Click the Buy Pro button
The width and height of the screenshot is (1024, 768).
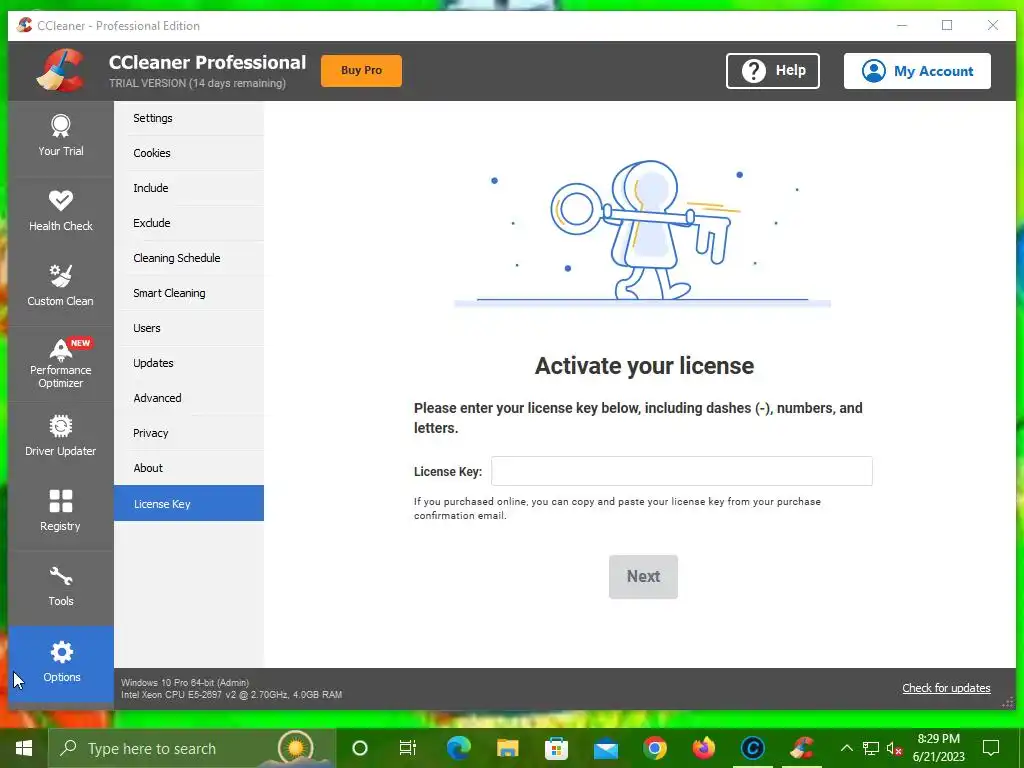coord(361,71)
